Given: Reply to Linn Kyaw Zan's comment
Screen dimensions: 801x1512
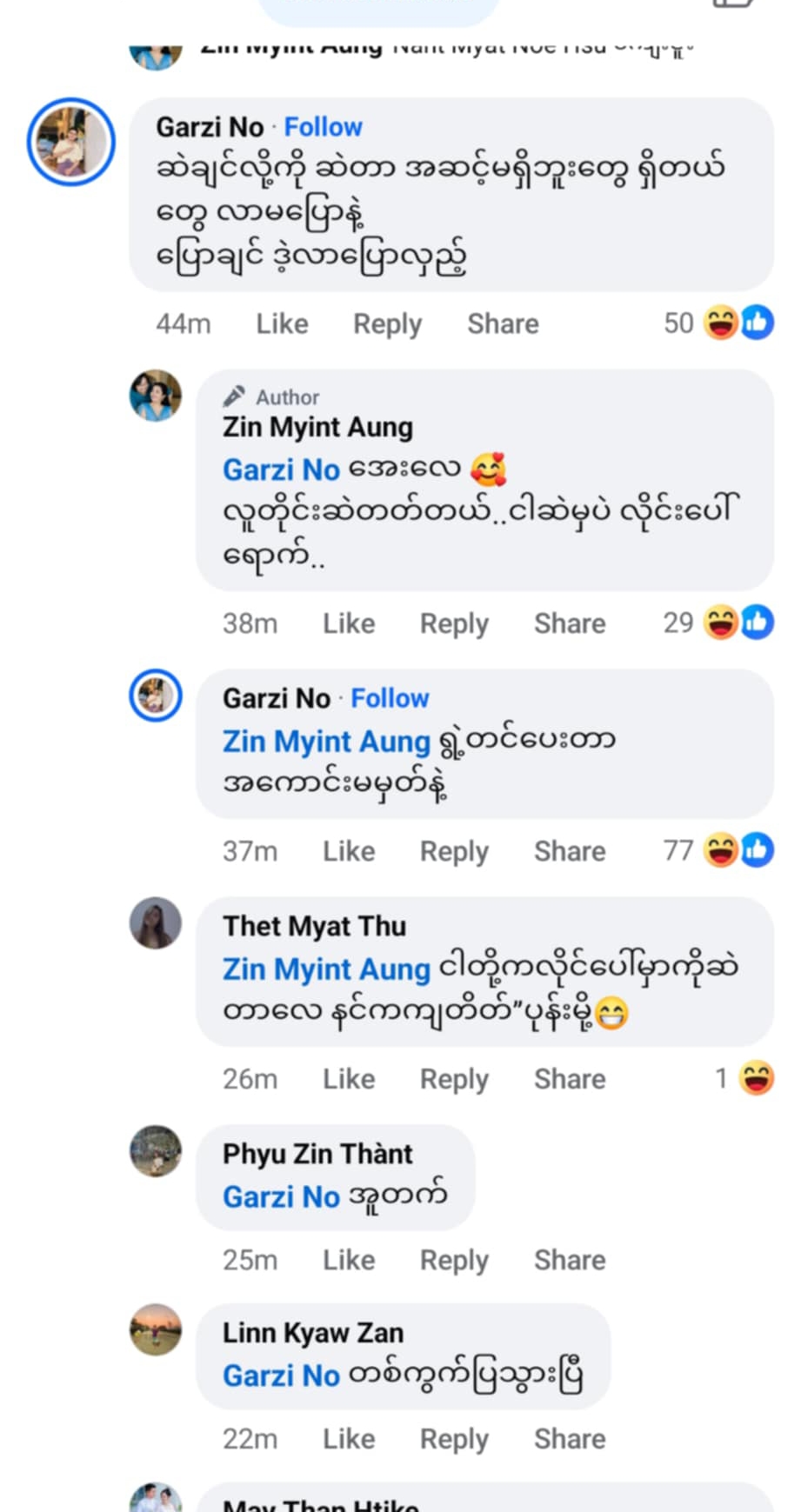Looking at the screenshot, I should 454,1439.
